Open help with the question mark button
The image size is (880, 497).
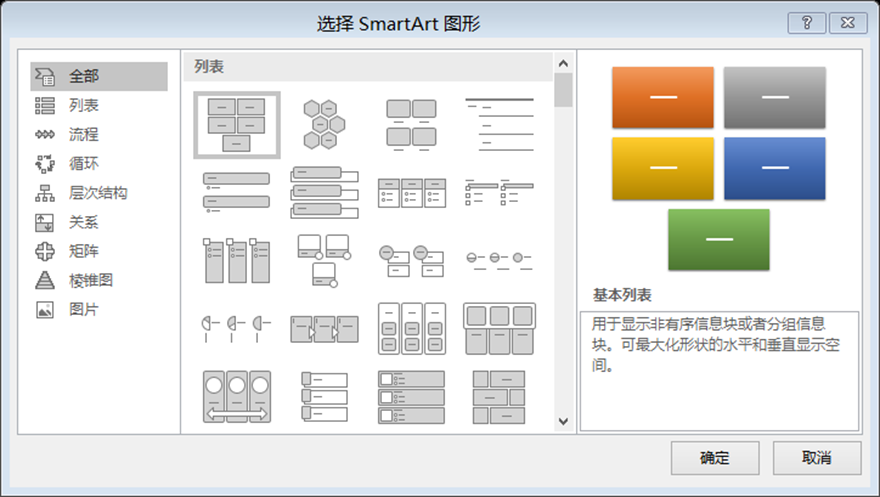tap(806, 23)
